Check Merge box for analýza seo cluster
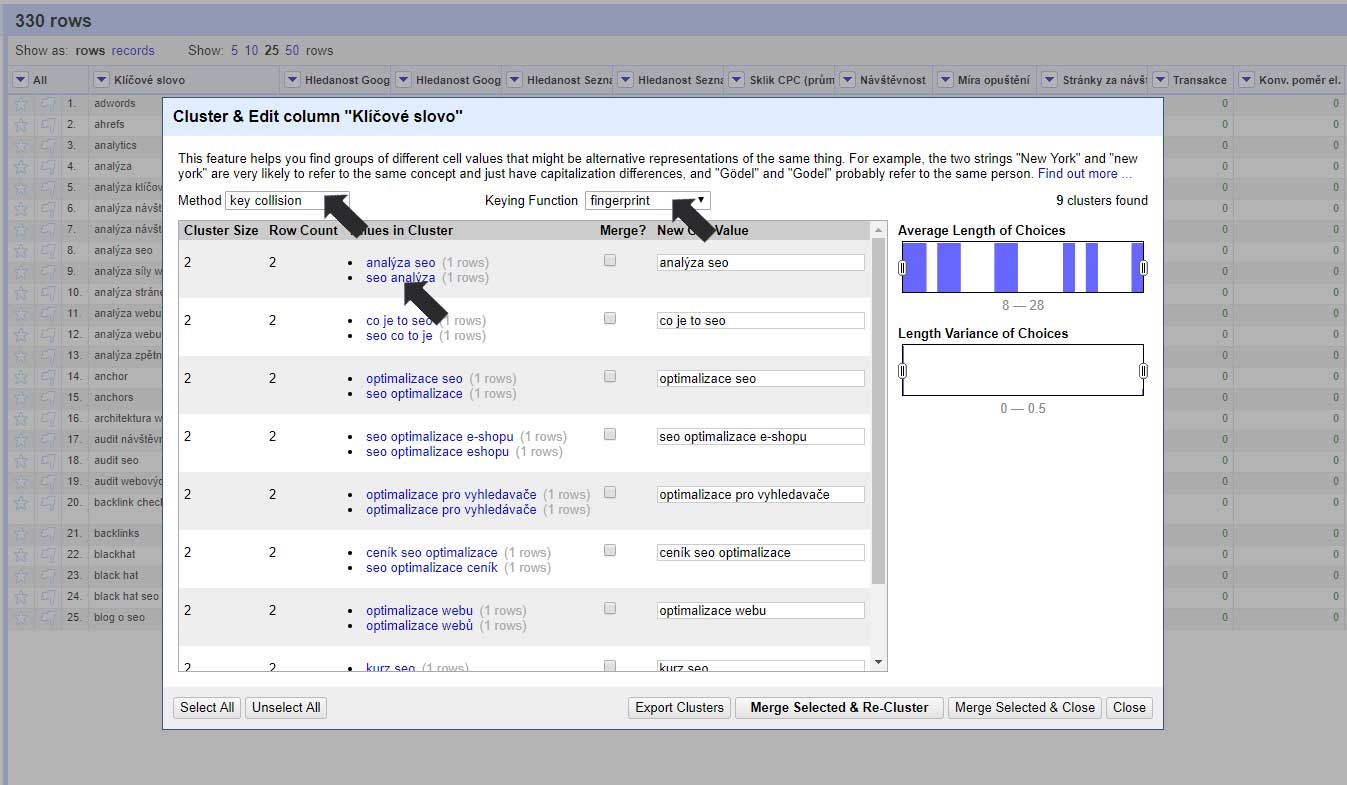 click(x=610, y=261)
